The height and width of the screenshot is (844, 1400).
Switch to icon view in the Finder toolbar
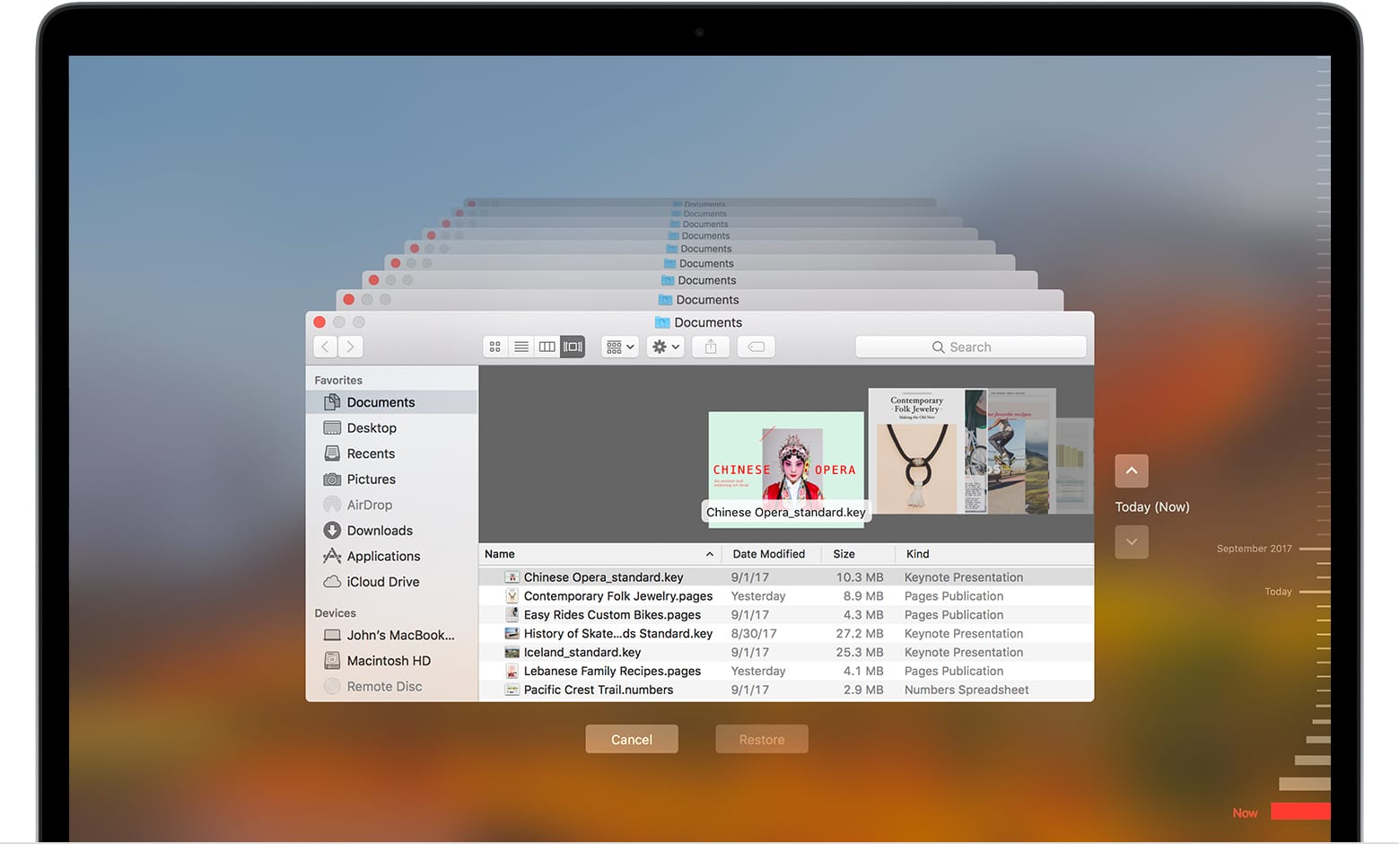pyautogui.click(x=494, y=347)
